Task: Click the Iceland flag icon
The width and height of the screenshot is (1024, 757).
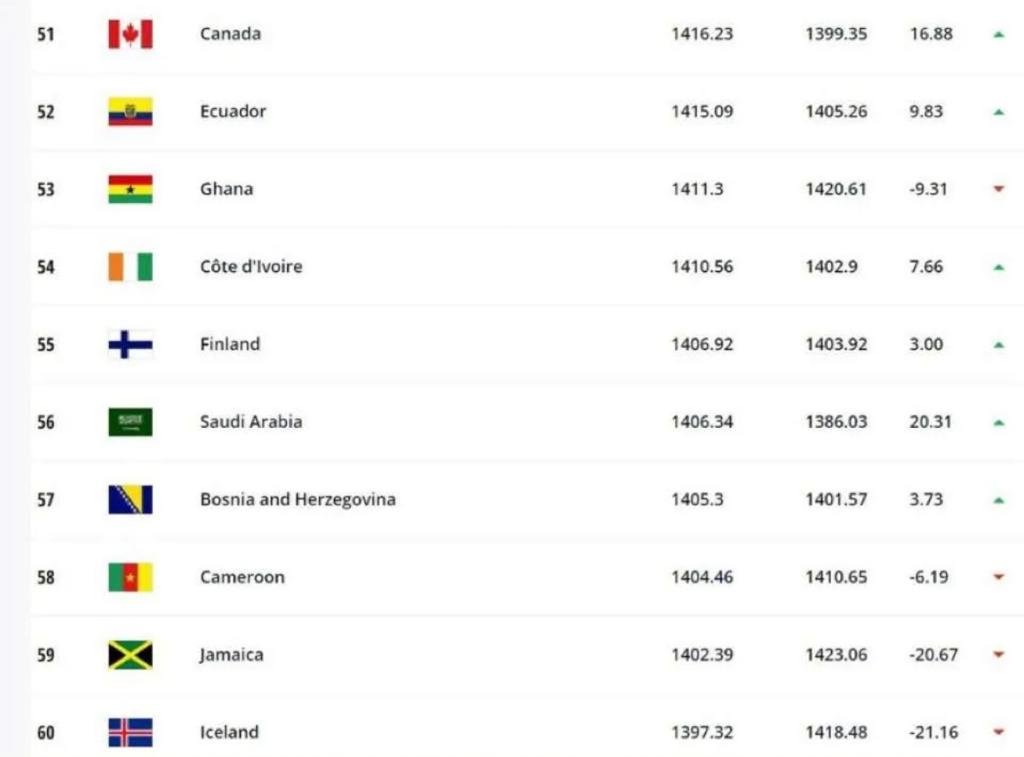Action: coord(130,732)
